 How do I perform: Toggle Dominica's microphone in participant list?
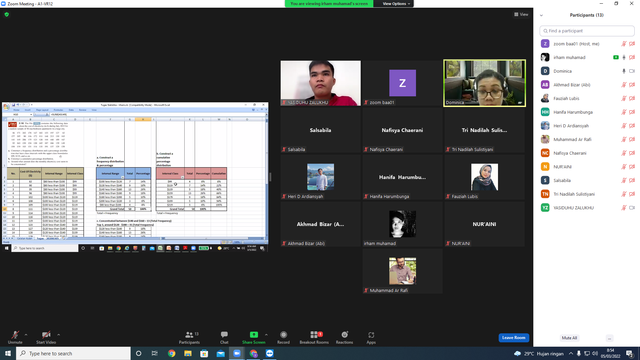tap(624, 71)
